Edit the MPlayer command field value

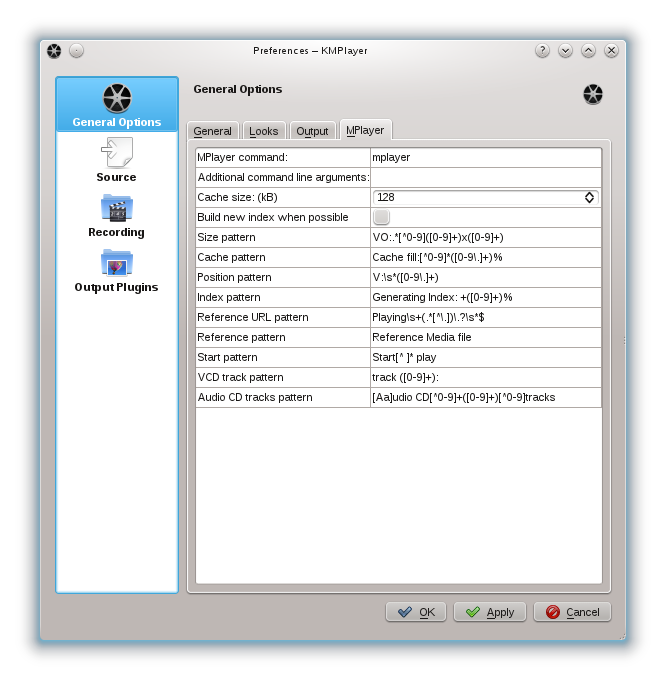(486, 157)
